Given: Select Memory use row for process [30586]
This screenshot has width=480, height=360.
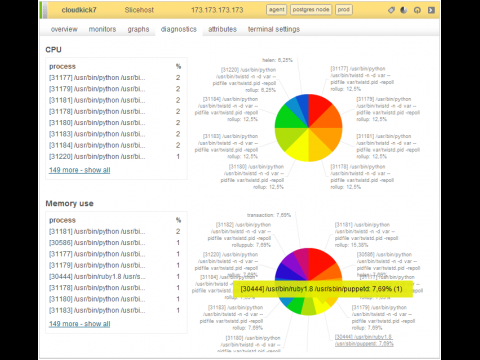Looking at the screenshot, I should click(x=115, y=243).
